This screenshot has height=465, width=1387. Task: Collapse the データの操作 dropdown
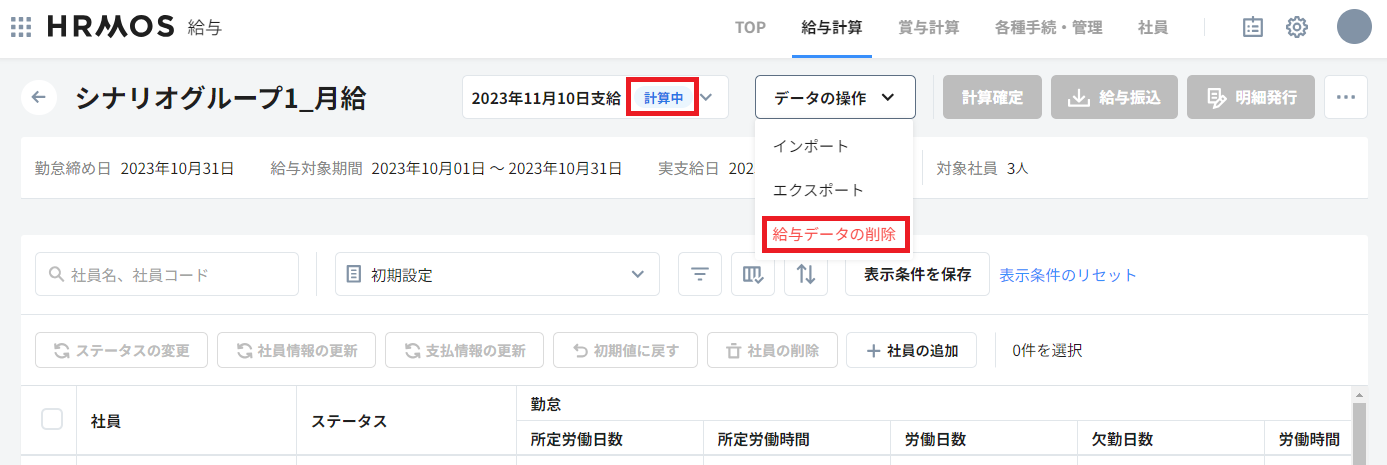click(835, 97)
